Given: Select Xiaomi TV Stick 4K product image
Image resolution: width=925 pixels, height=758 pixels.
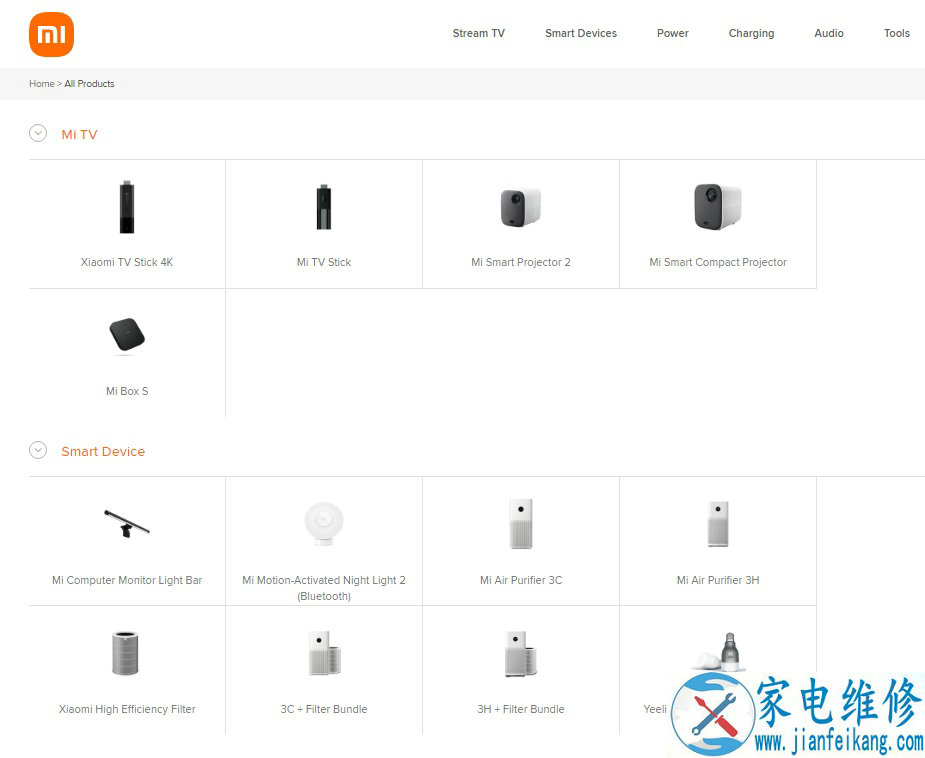Looking at the screenshot, I should point(127,207).
